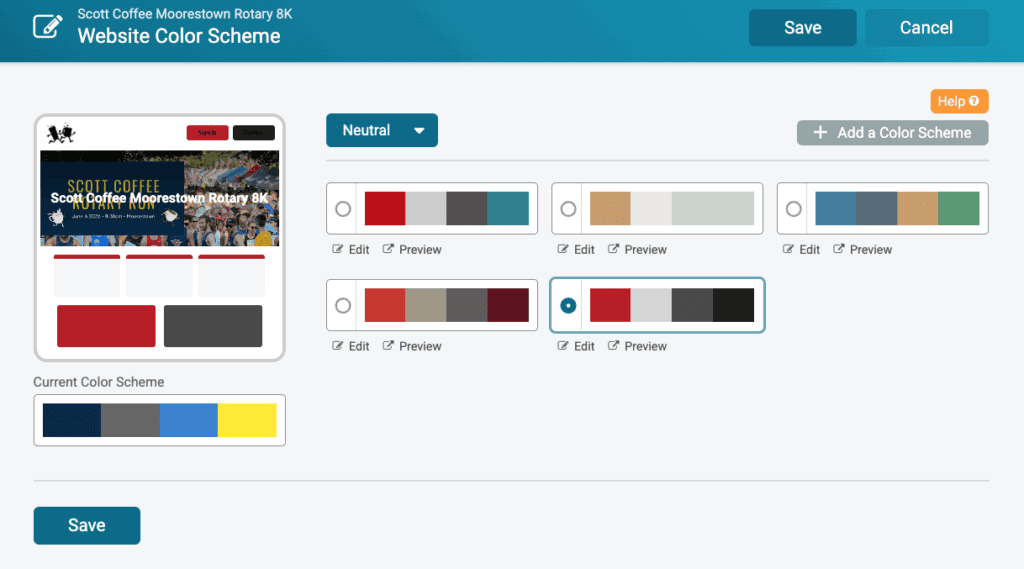Select radio button for red-maroon color scheme
Viewport: 1024px width, 569px height.
[x=343, y=306]
